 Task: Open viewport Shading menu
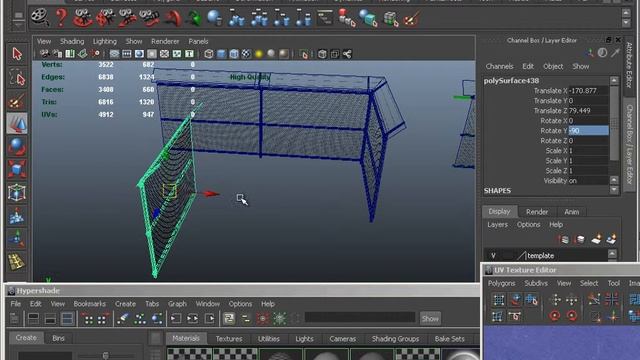[72, 41]
